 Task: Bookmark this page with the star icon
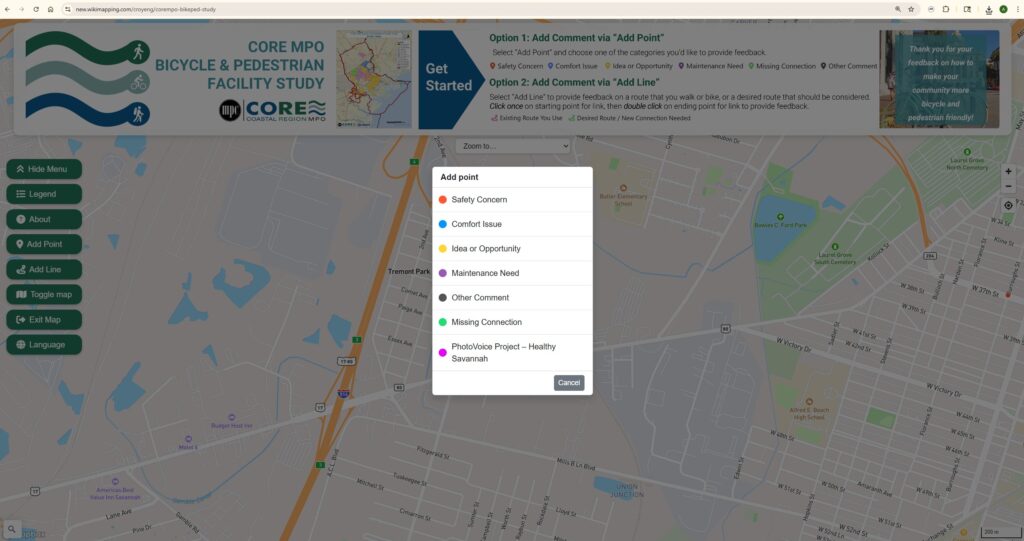[911, 9]
